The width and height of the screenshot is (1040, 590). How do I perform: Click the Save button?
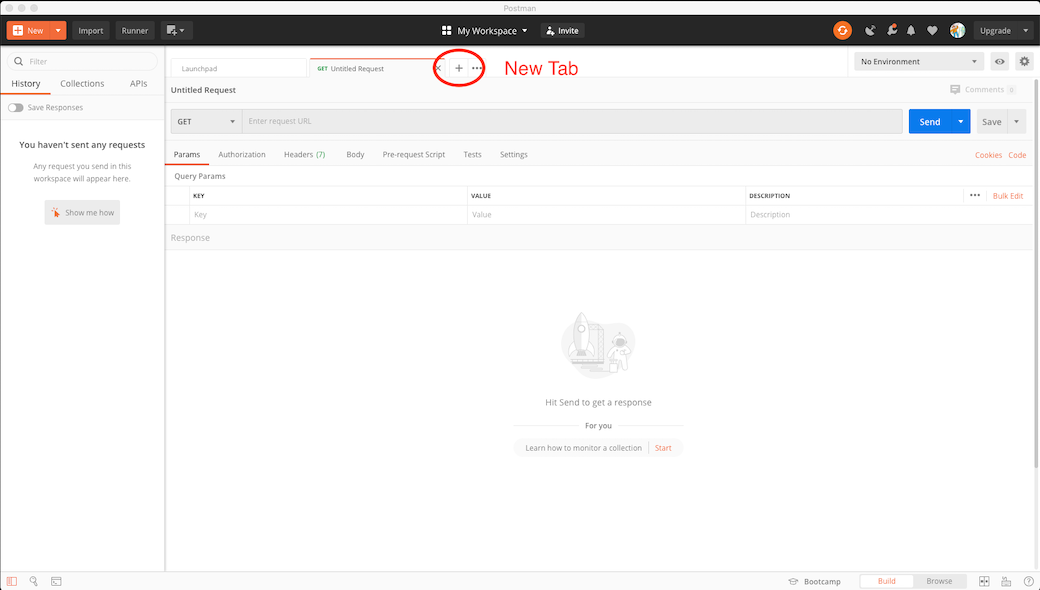pos(992,121)
